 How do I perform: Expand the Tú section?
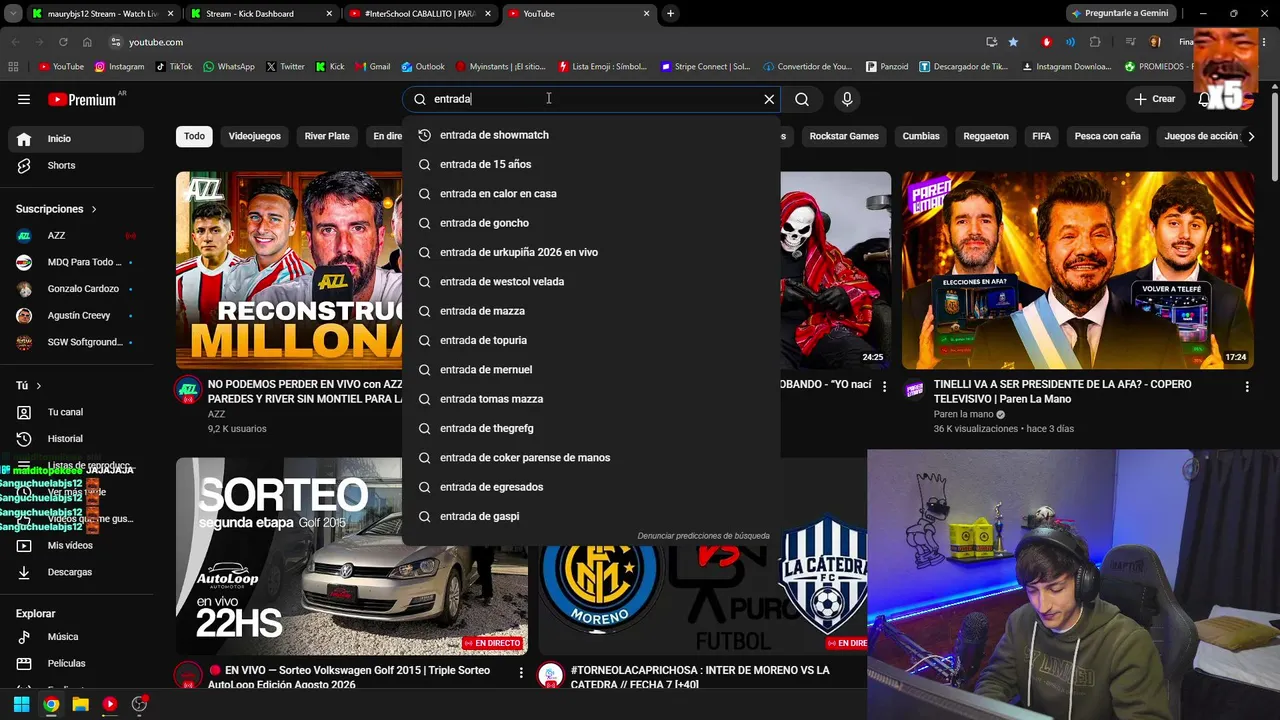point(29,386)
